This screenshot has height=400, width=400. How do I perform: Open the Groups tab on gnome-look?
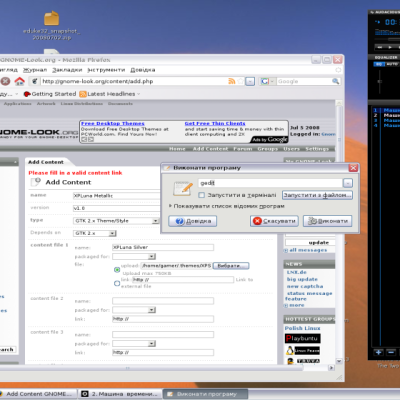coord(268,149)
